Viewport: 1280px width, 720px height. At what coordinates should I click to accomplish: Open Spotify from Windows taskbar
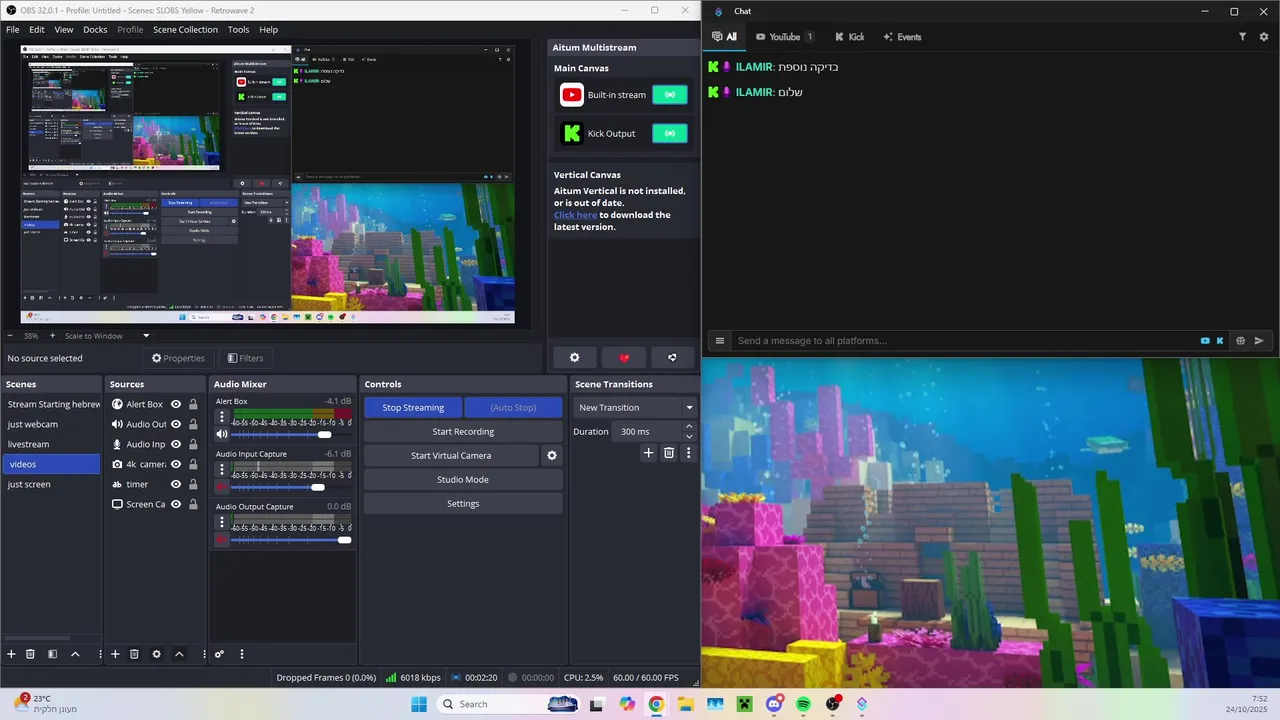[x=803, y=704]
